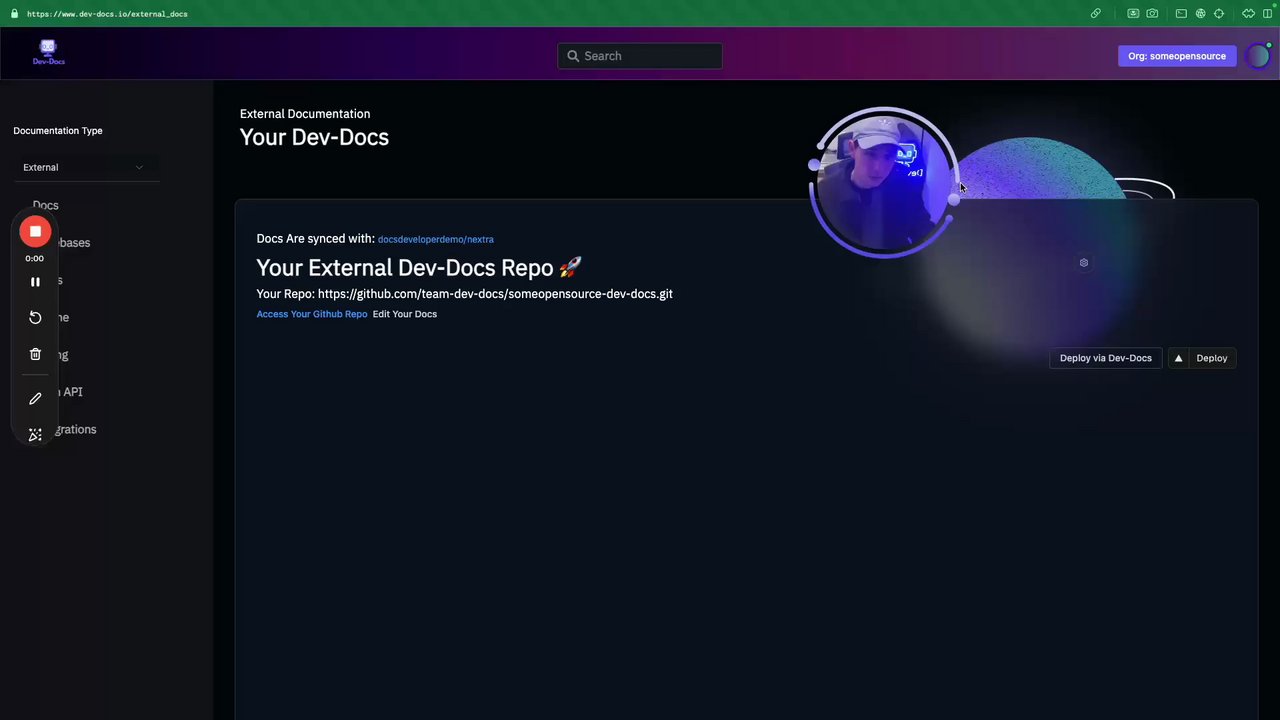Image resolution: width=1280 pixels, height=720 pixels.
Task: Toggle the split view icon in browser toolbar
Action: coord(1267,14)
